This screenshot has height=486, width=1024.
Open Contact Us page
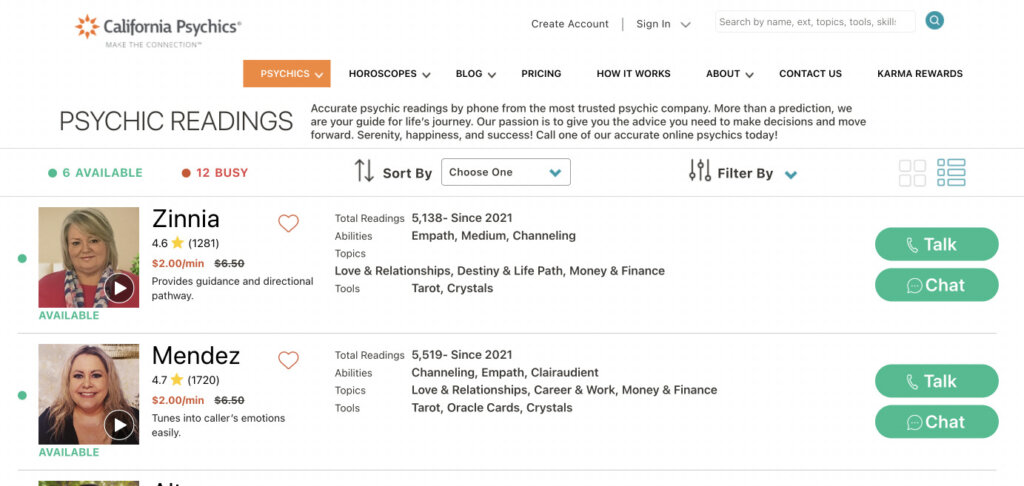click(x=810, y=74)
